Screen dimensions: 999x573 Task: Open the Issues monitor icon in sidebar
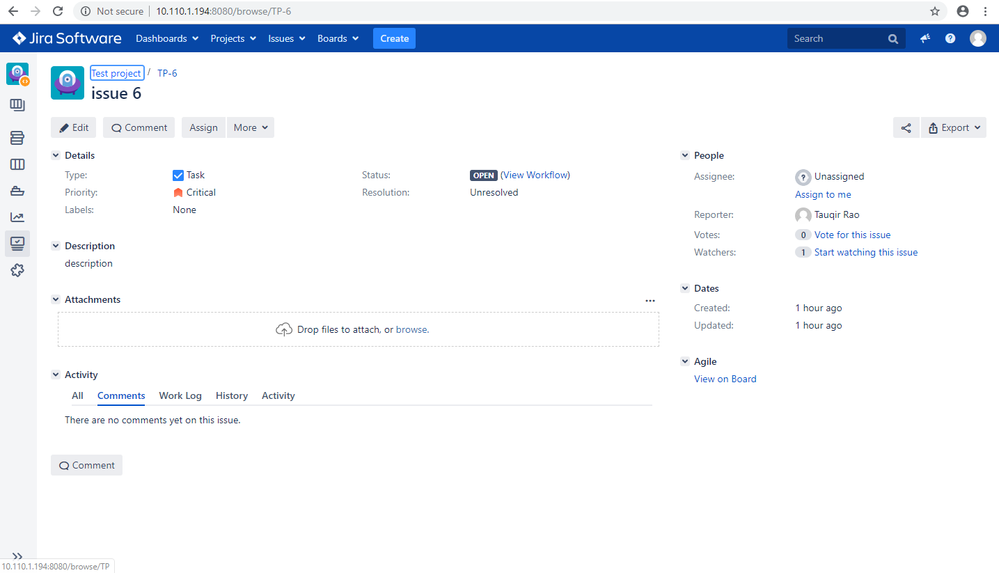point(17,243)
